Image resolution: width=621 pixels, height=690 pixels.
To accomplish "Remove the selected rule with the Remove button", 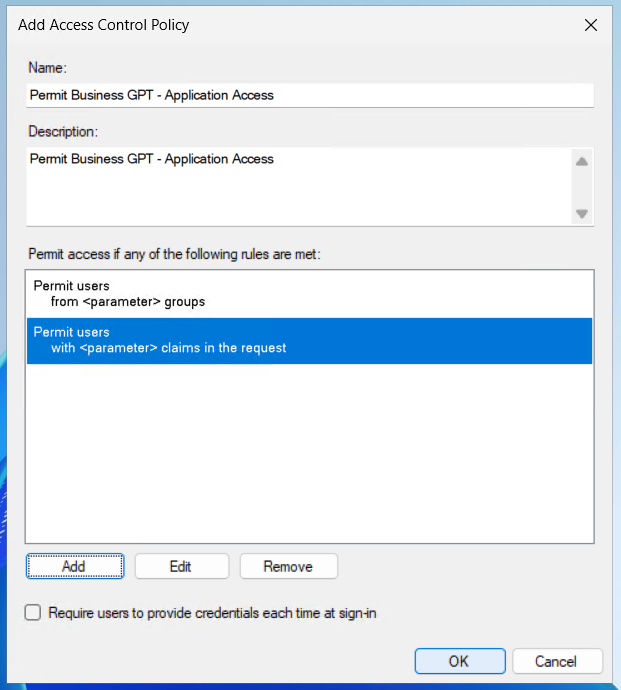I will pos(289,566).
